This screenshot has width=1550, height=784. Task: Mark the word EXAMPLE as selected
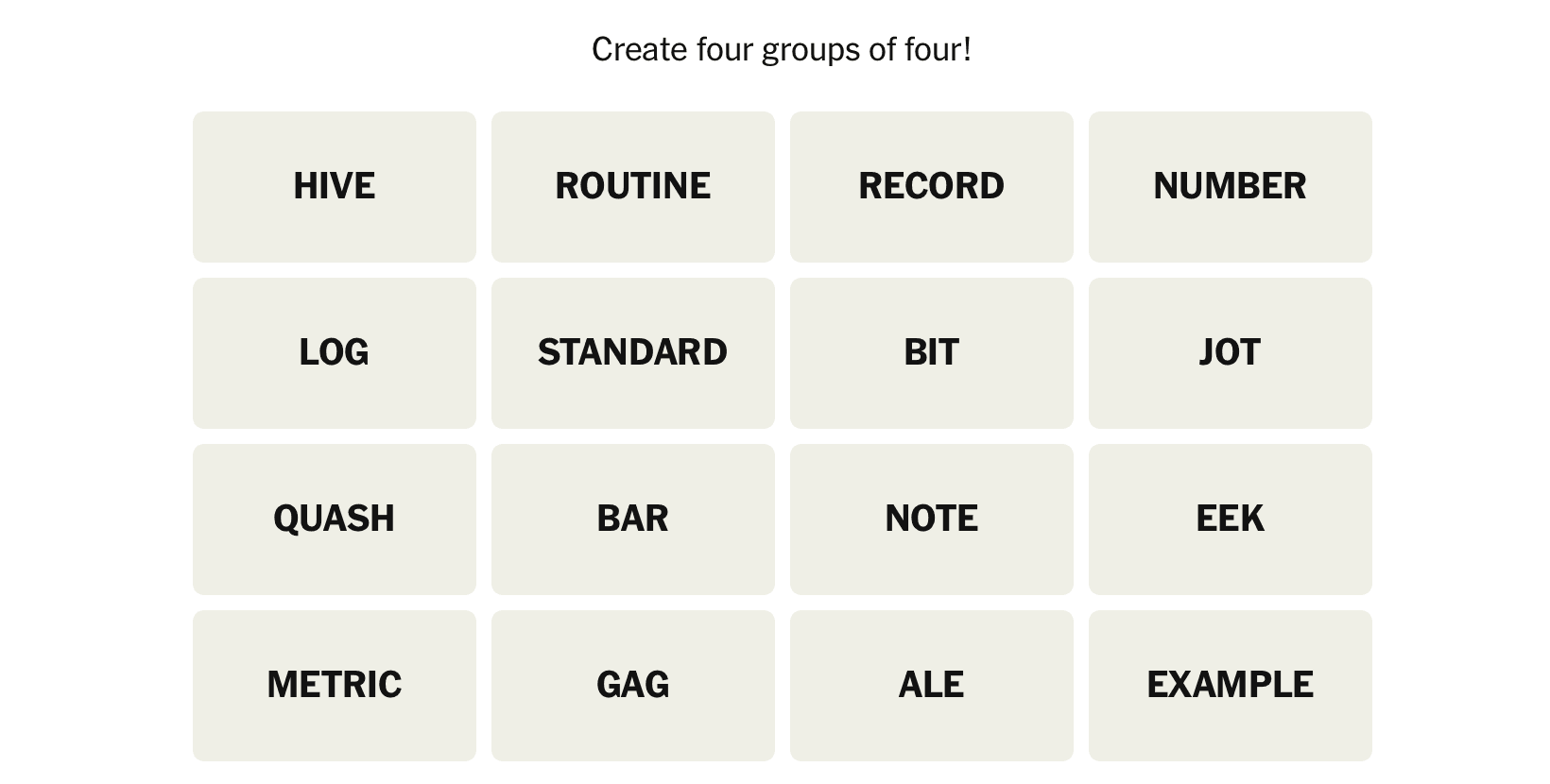(1230, 685)
